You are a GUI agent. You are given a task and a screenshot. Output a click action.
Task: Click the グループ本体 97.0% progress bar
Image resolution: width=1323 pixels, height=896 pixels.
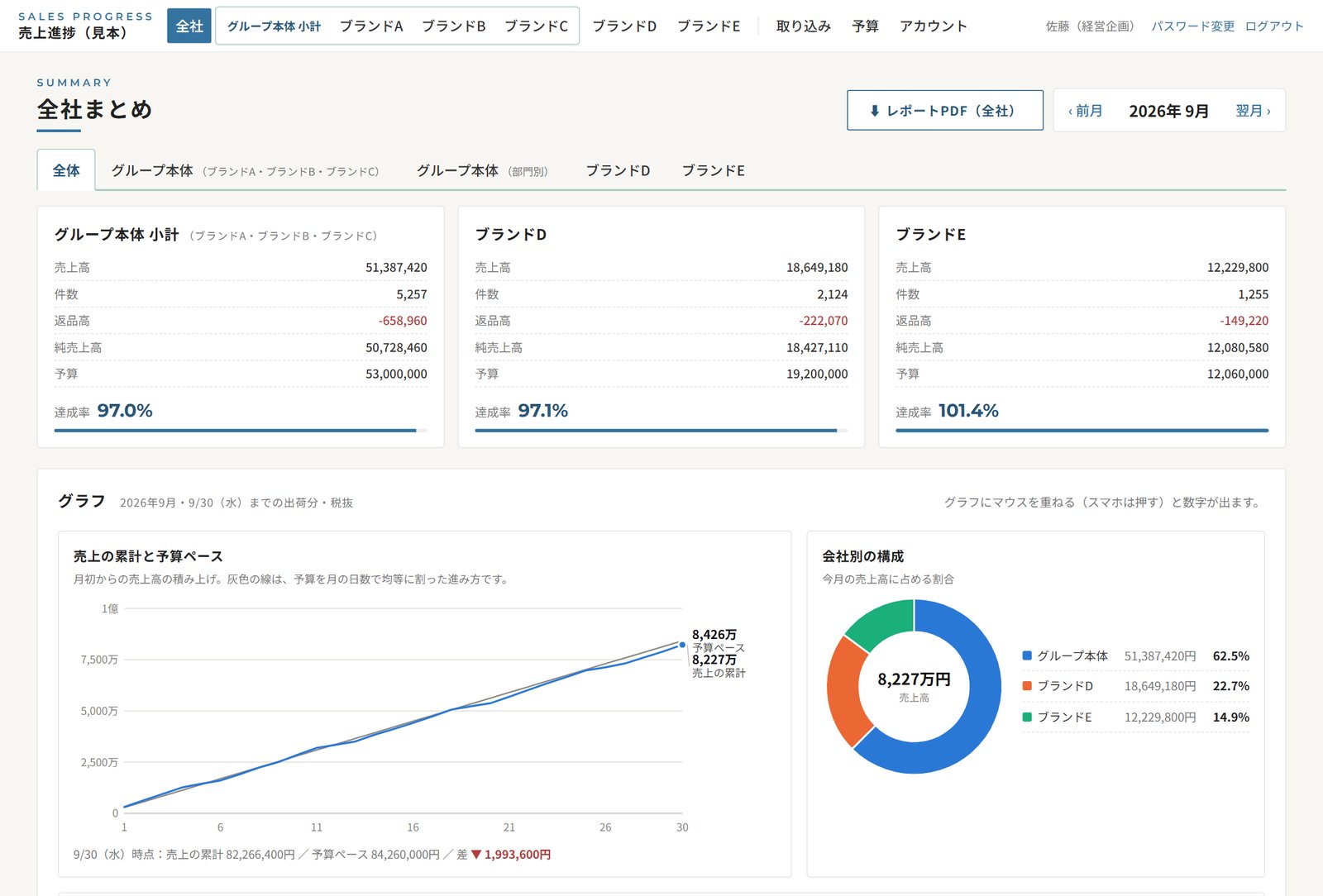(x=241, y=431)
